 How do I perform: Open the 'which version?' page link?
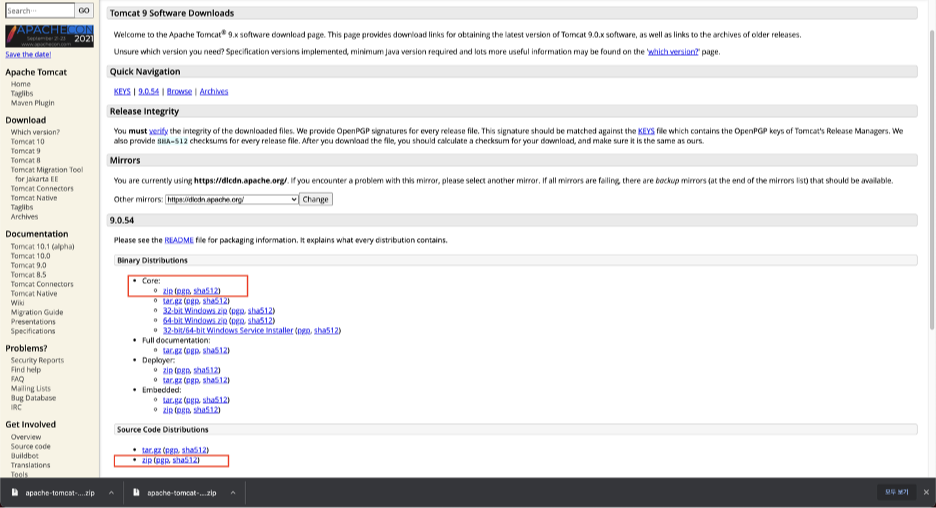(673, 52)
